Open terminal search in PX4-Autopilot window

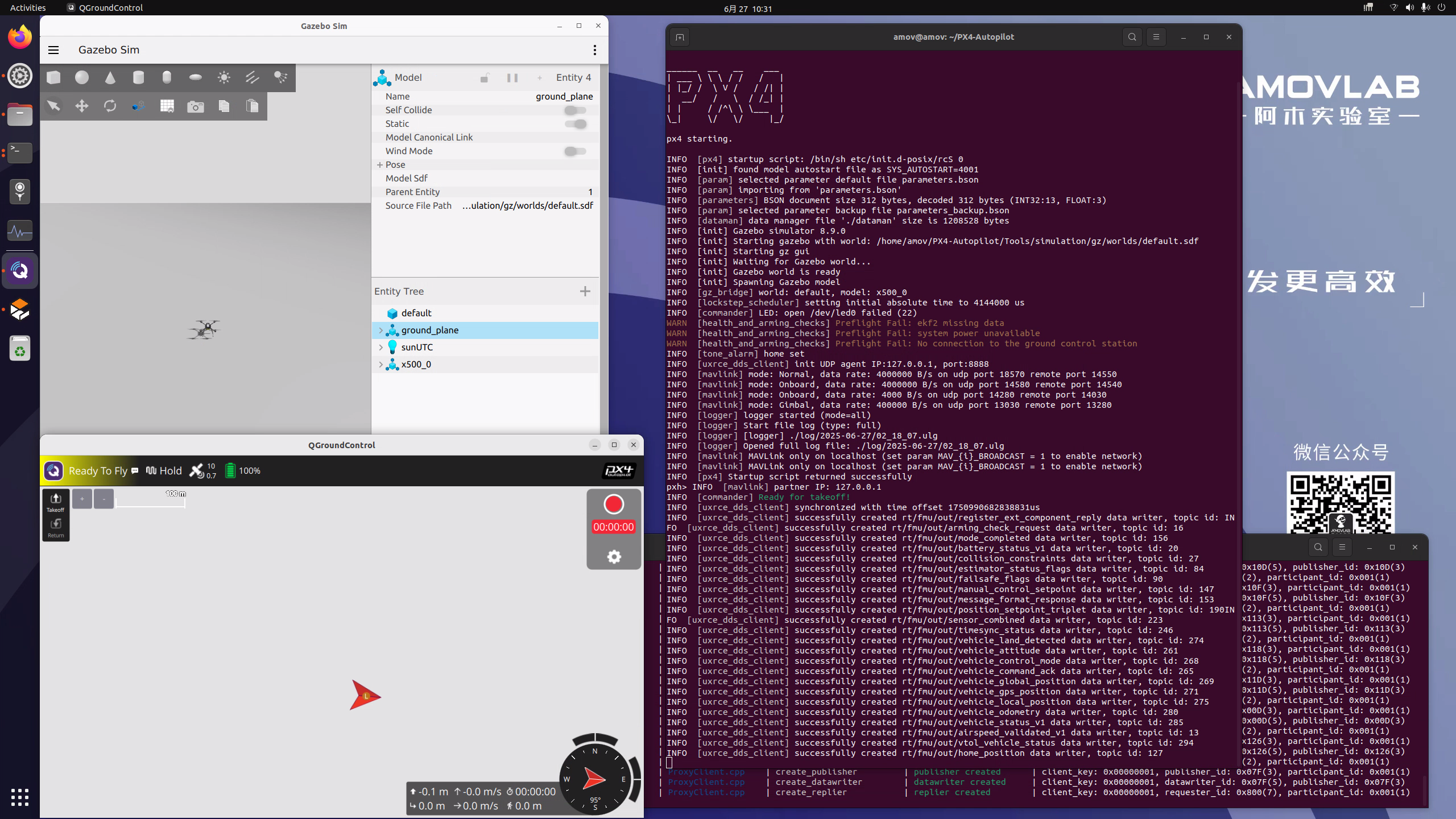point(1132,37)
